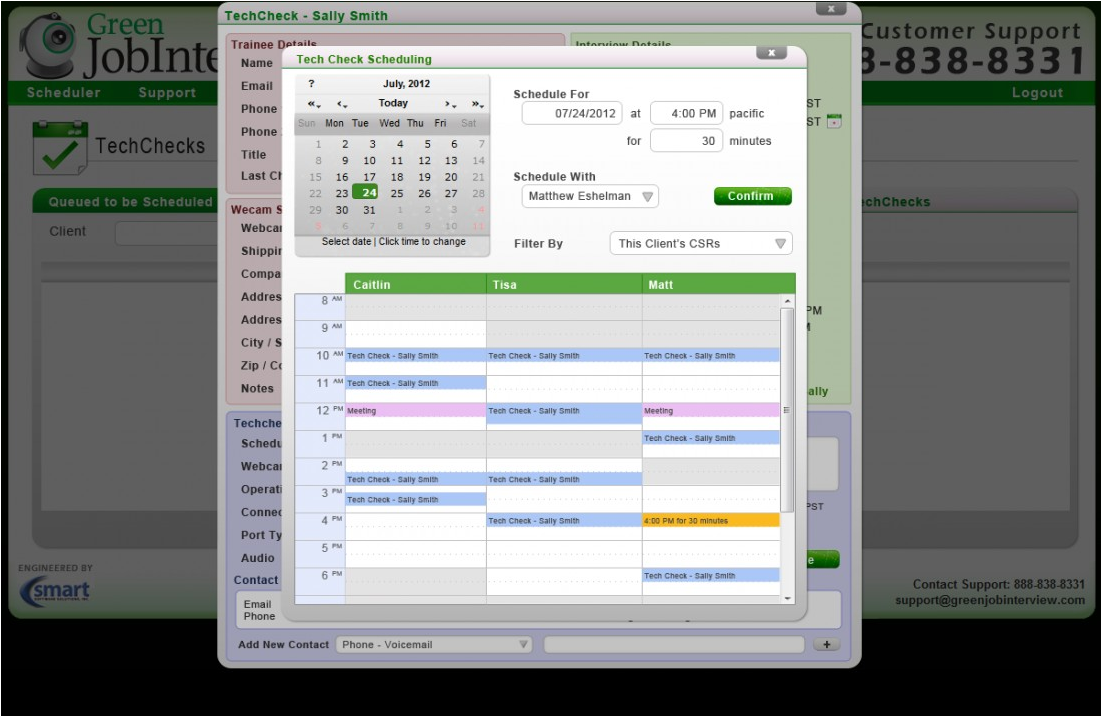Open Matt's 1 PM Tech Check appointment
The image size is (1103, 718).
point(711,438)
